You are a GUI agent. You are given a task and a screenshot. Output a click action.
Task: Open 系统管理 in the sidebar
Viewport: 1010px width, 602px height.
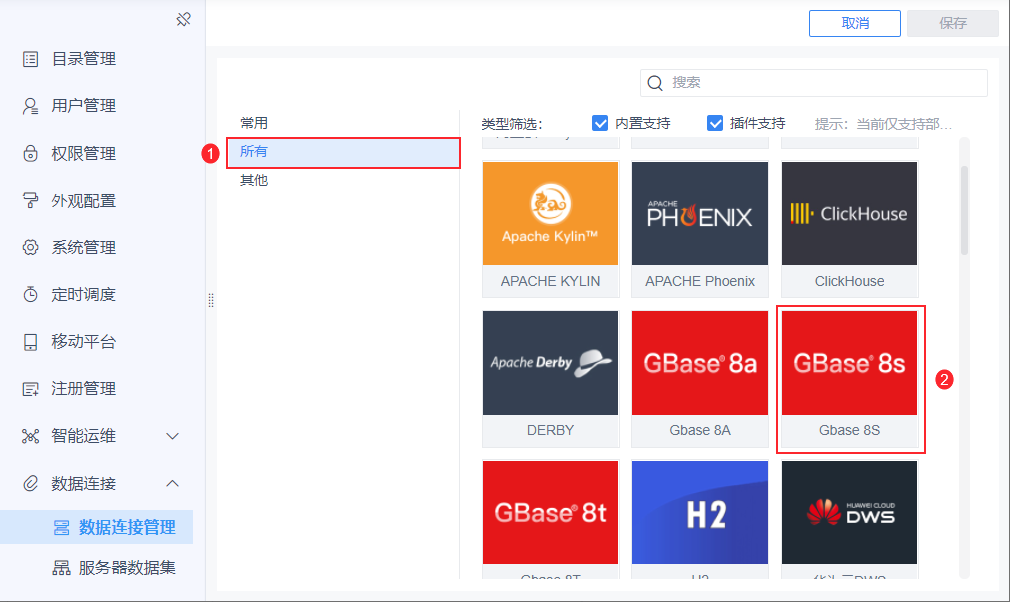pos(84,247)
